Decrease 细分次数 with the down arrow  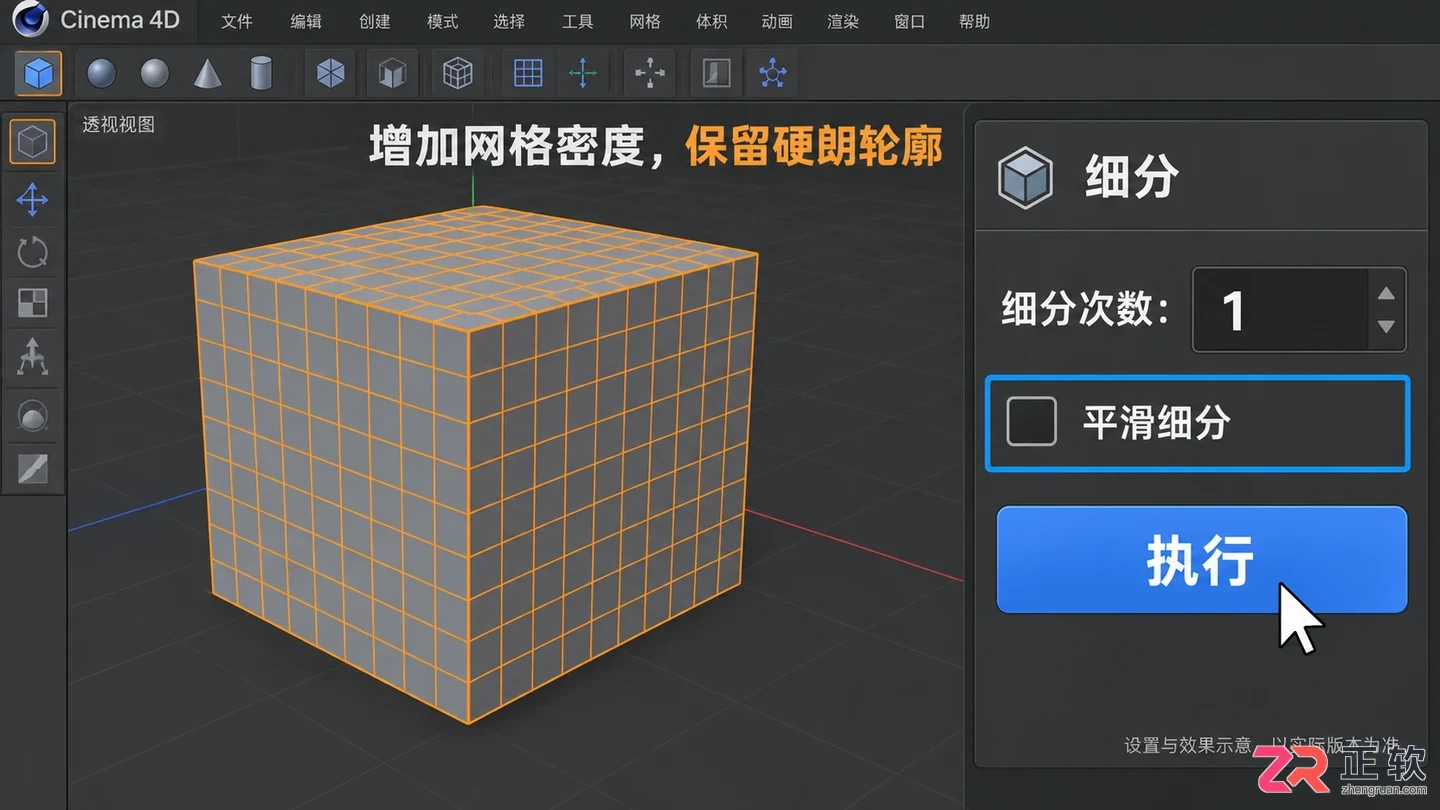[1386, 327]
